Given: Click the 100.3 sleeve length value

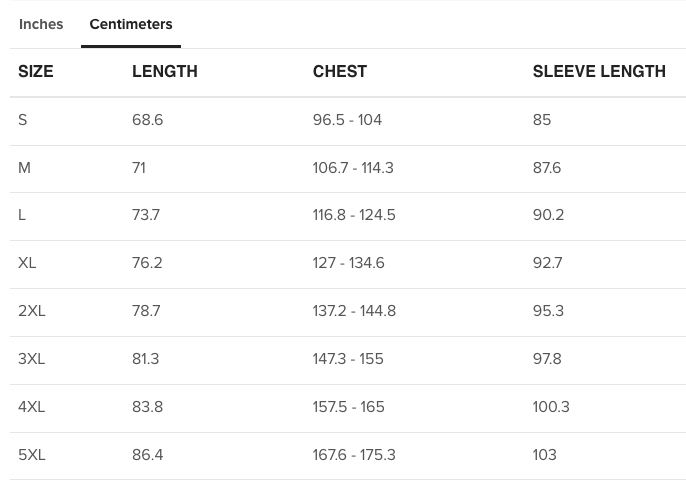Looking at the screenshot, I should coord(551,407).
